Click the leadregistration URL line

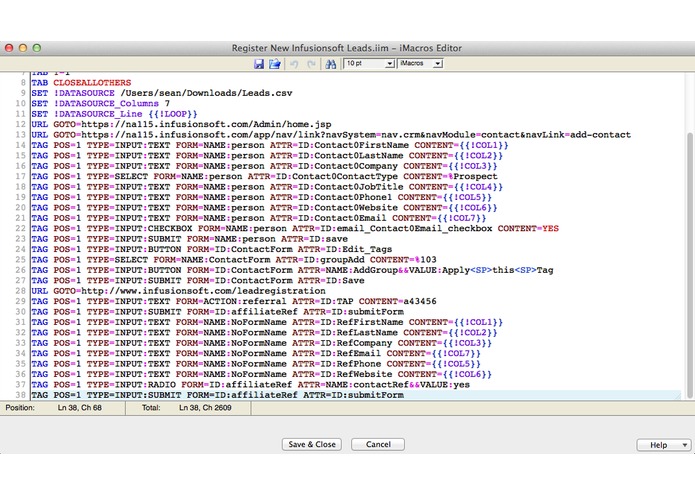click(178, 291)
